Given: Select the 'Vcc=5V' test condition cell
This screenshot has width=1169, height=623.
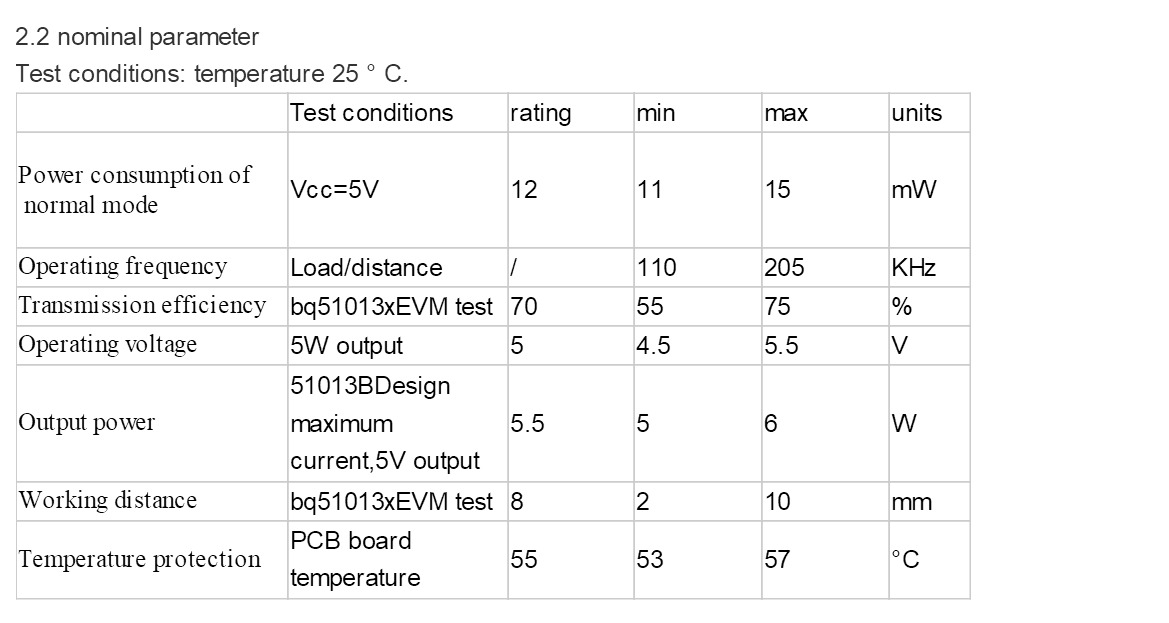Looking at the screenshot, I should pos(397,190).
